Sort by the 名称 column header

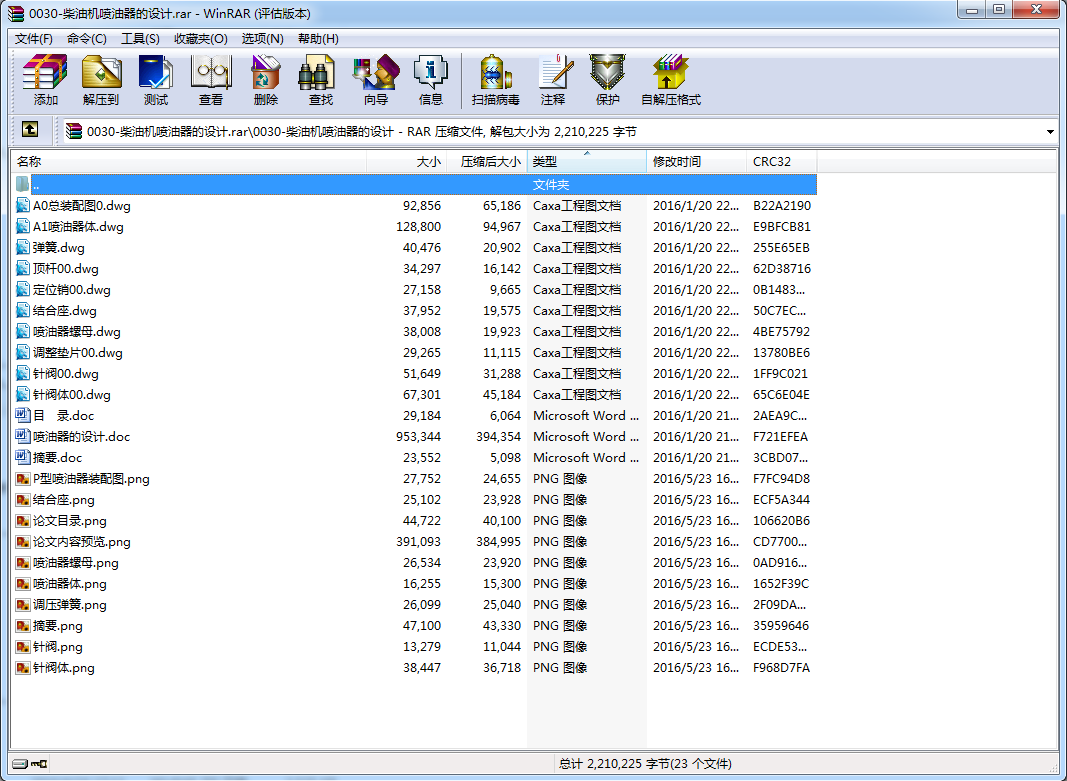point(189,161)
